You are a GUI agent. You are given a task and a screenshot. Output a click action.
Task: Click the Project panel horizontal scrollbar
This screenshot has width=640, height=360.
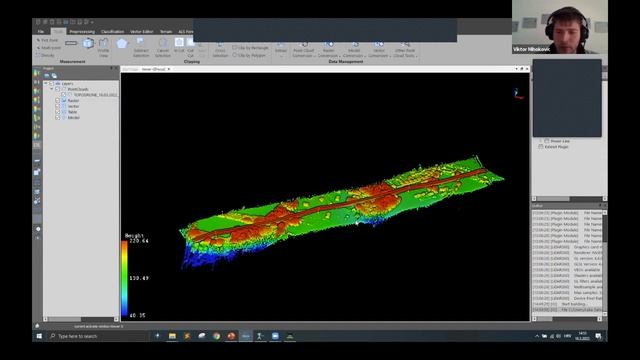(x=81, y=319)
